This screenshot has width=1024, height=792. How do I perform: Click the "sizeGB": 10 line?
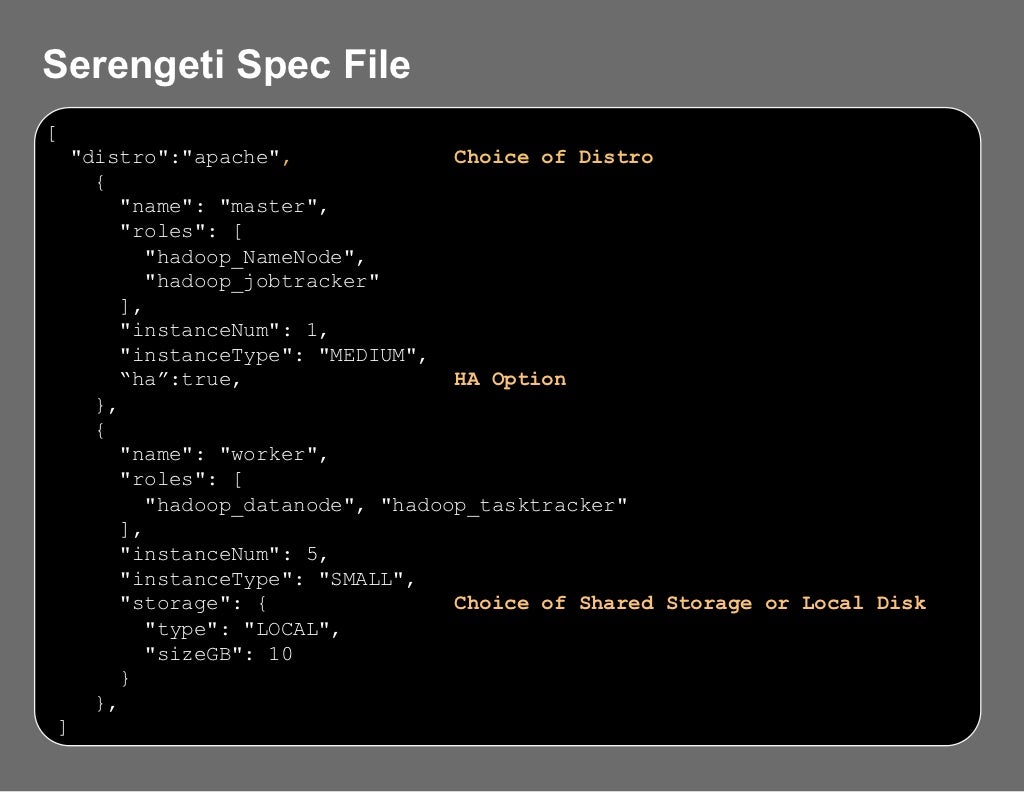point(219,654)
